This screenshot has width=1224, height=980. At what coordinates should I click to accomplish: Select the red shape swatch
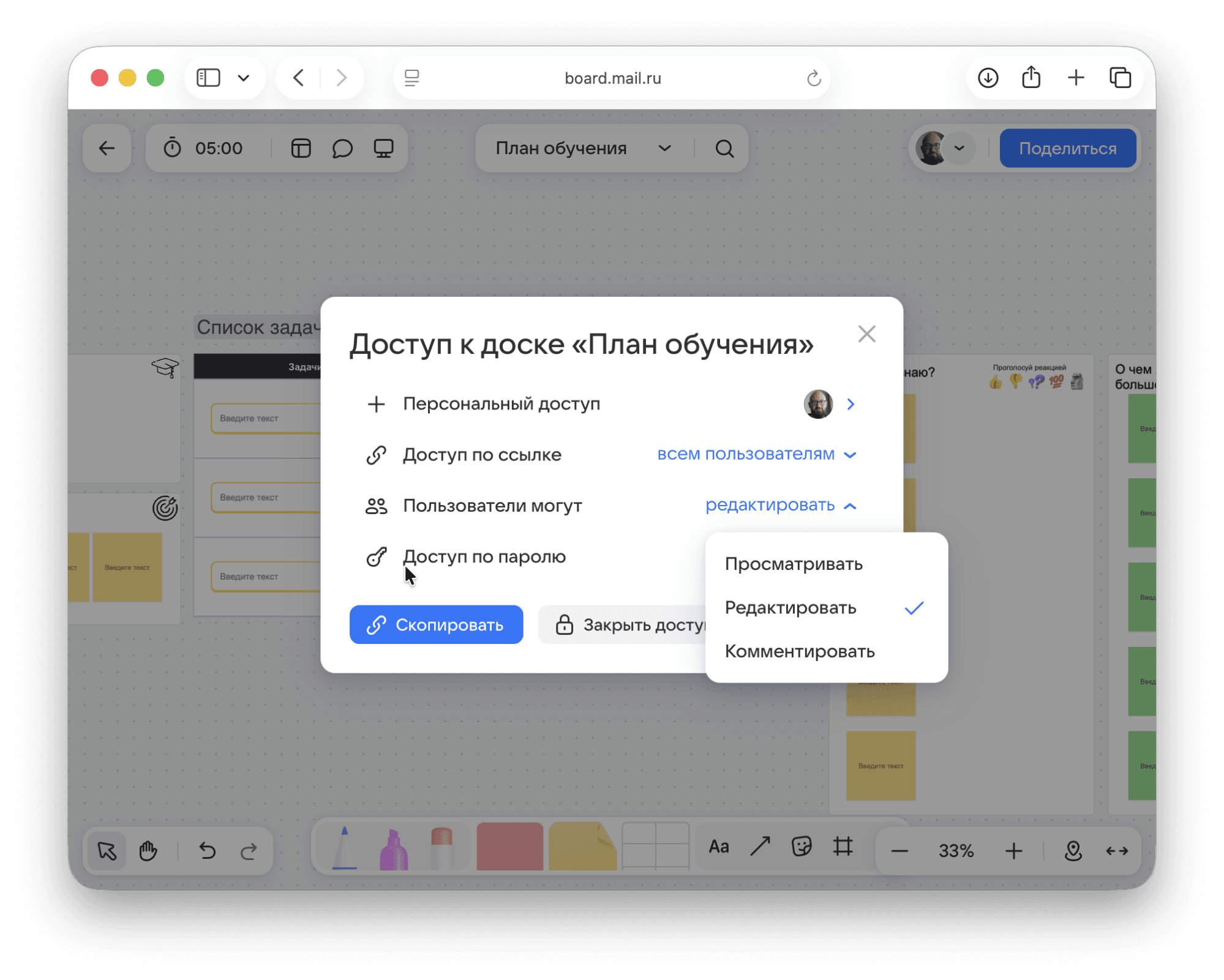[509, 846]
